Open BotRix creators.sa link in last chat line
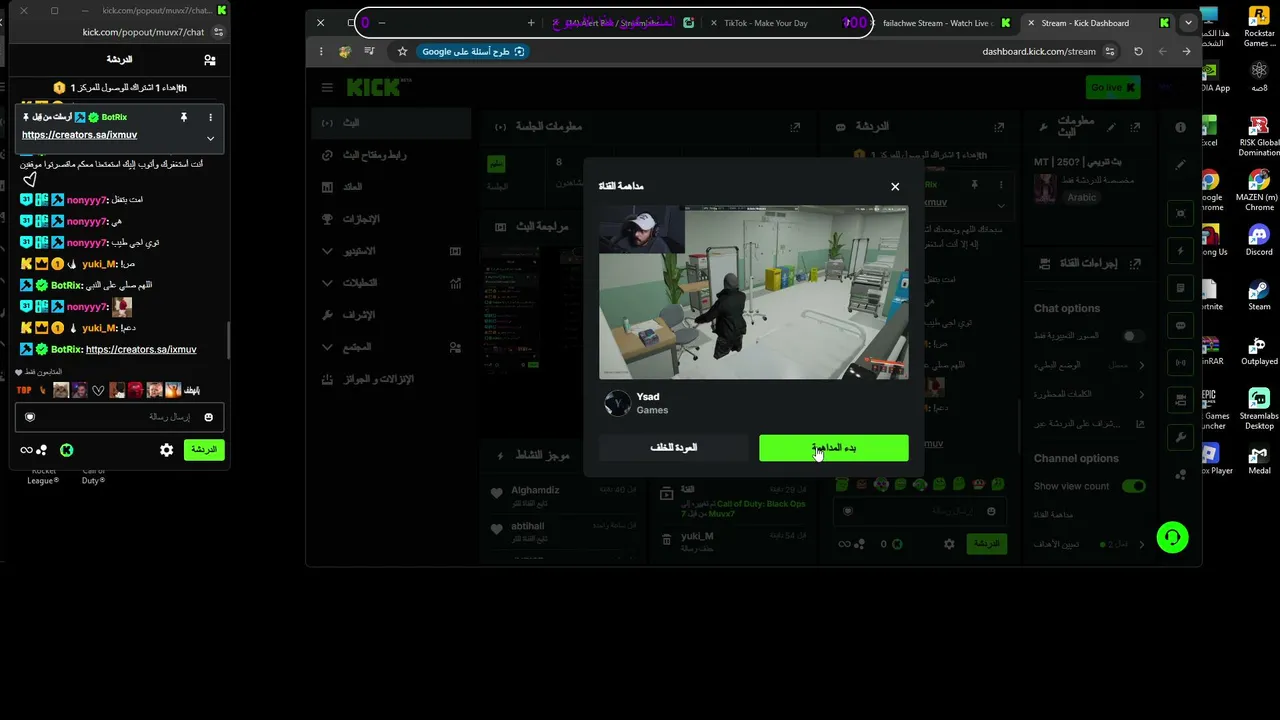Viewport: 1280px width, 720px height. (141, 350)
